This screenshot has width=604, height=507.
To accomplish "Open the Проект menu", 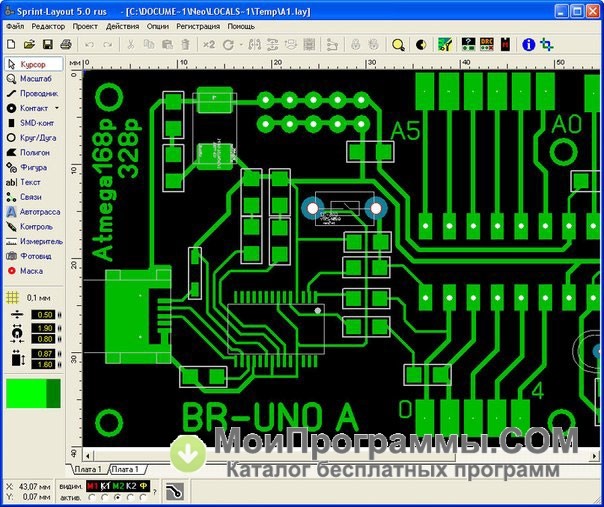I will point(85,26).
